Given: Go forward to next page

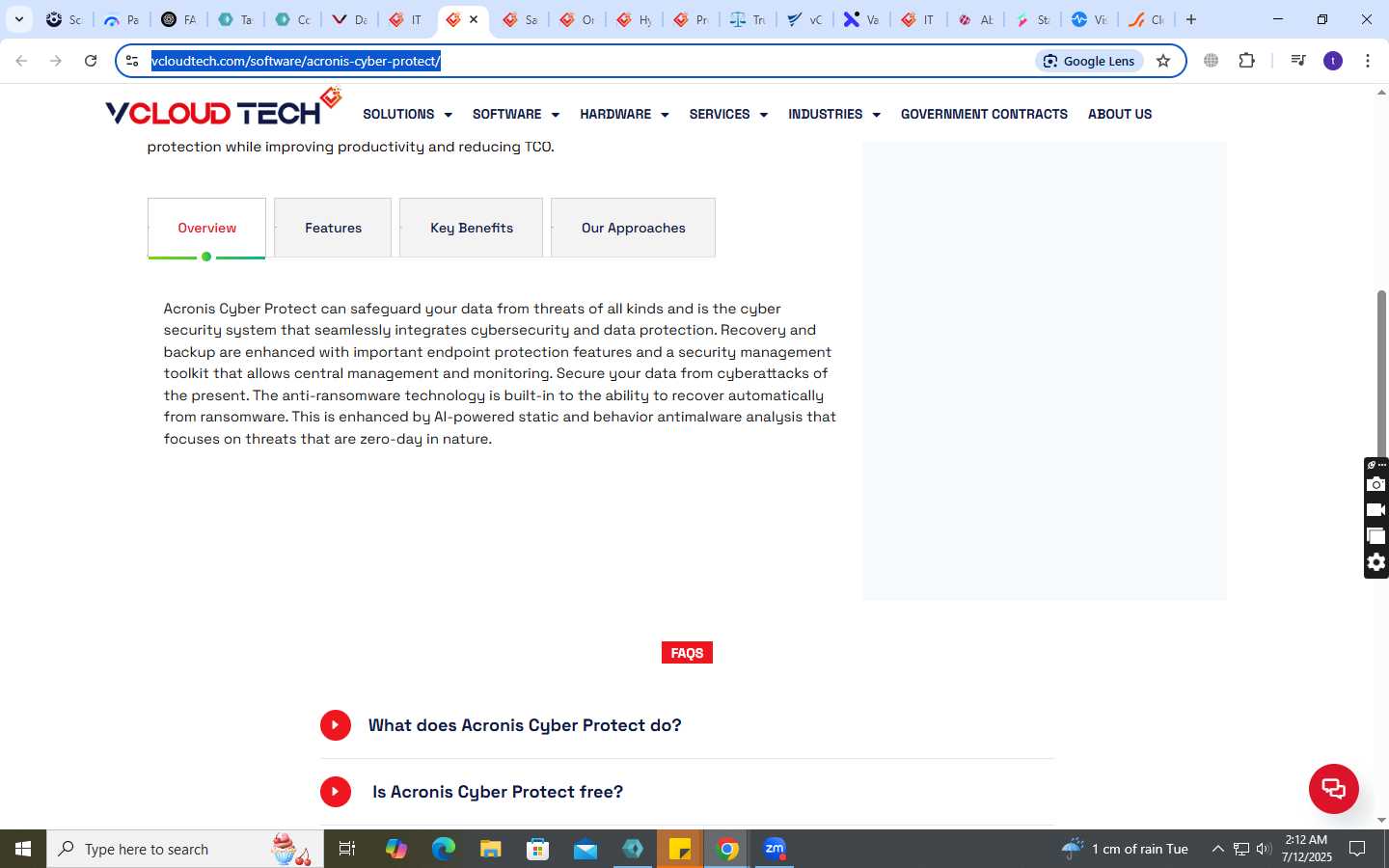Looking at the screenshot, I should click(x=56, y=61).
